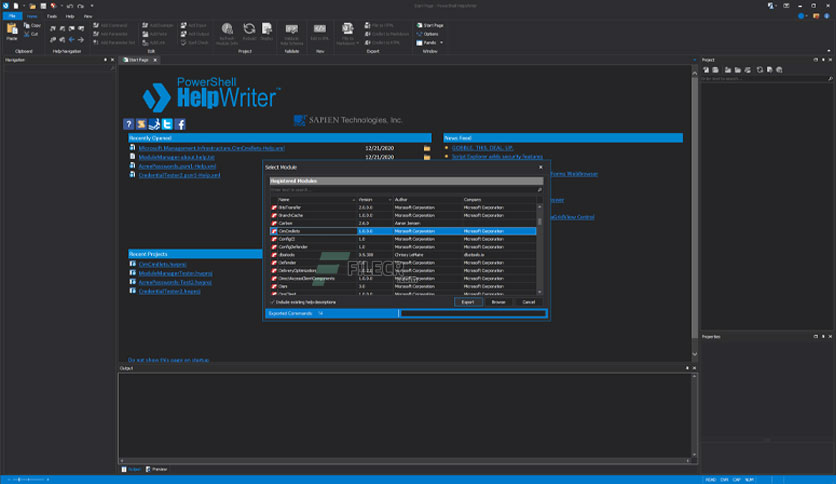Click the Name column sort arrow

353,199
